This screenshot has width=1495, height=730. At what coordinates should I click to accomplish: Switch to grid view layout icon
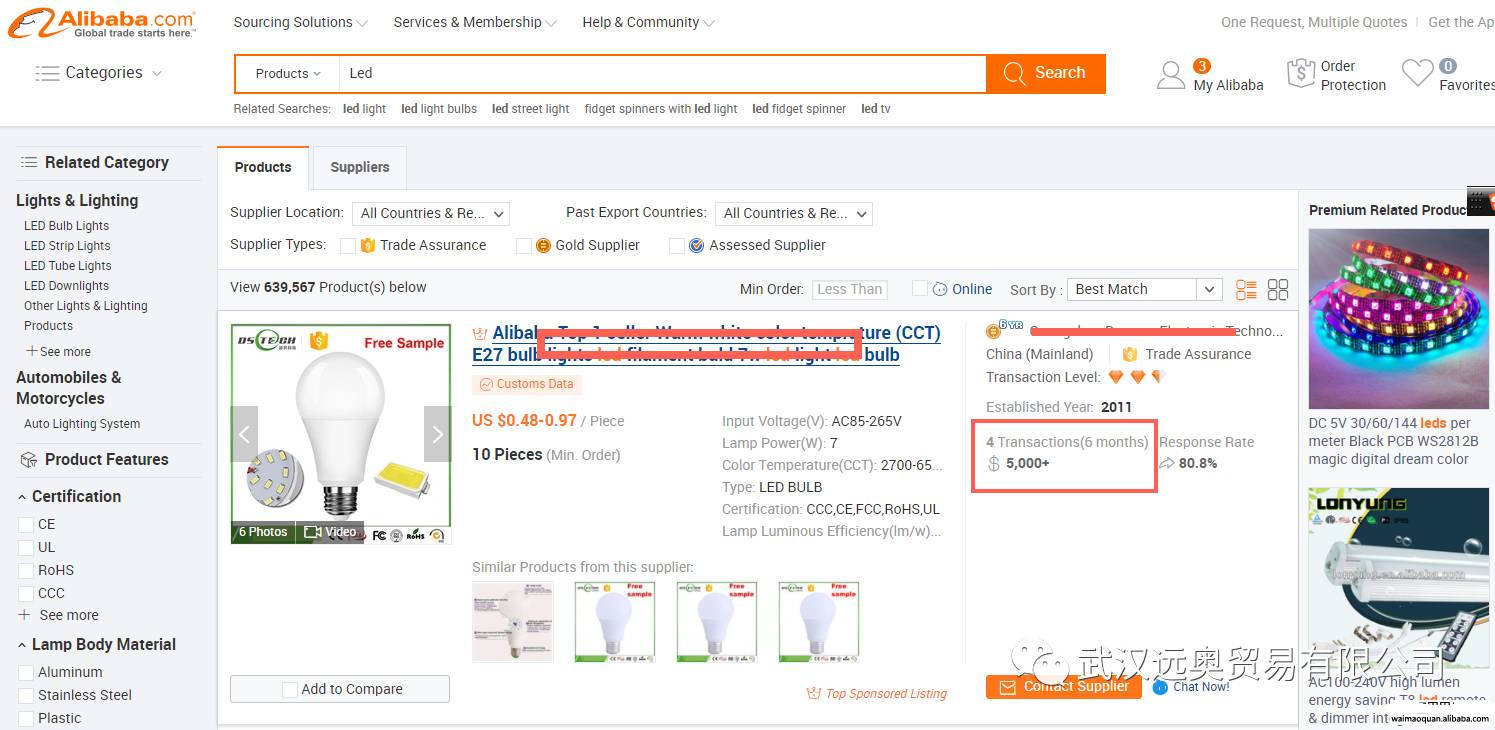coord(1278,290)
